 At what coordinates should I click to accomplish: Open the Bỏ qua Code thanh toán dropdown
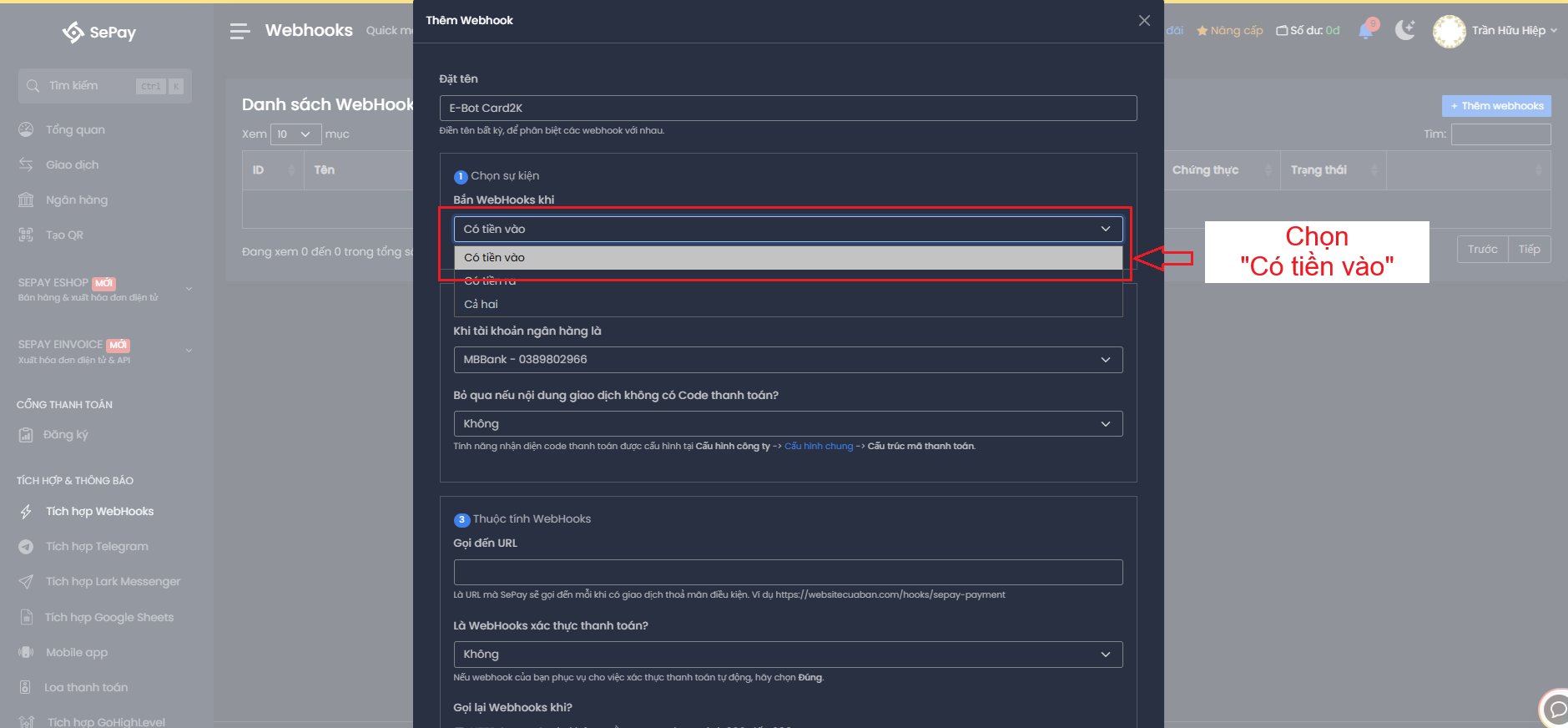[x=788, y=423]
